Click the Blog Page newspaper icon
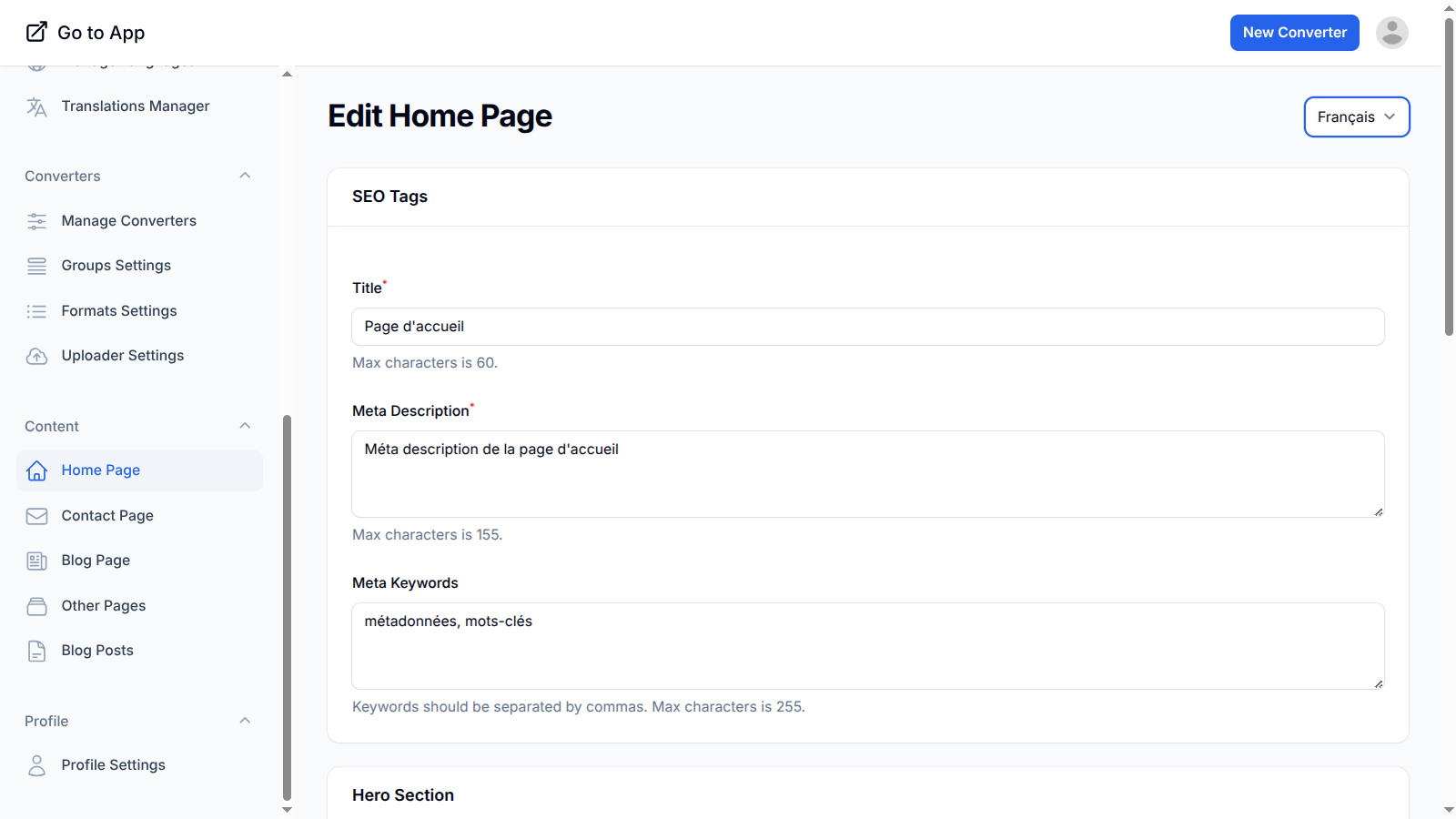 pyautogui.click(x=36, y=561)
